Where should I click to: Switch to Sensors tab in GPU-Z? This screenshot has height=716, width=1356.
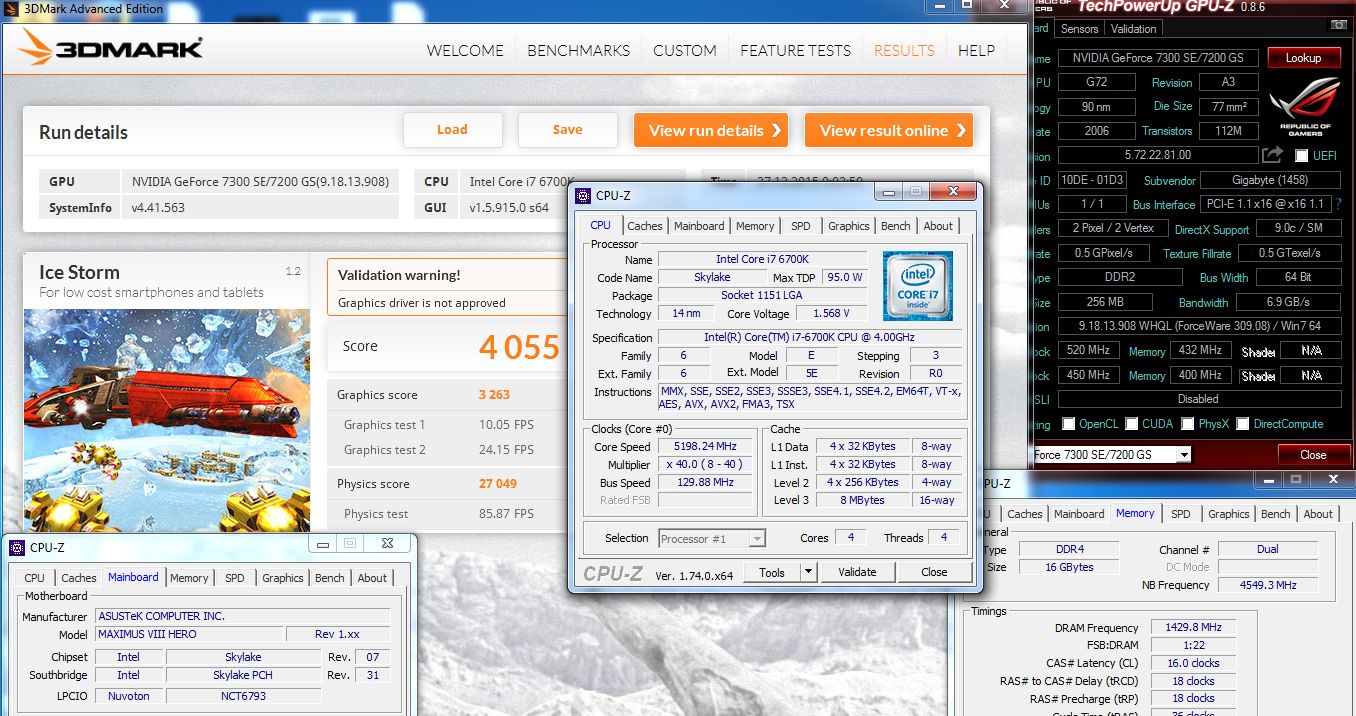pos(1079,29)
